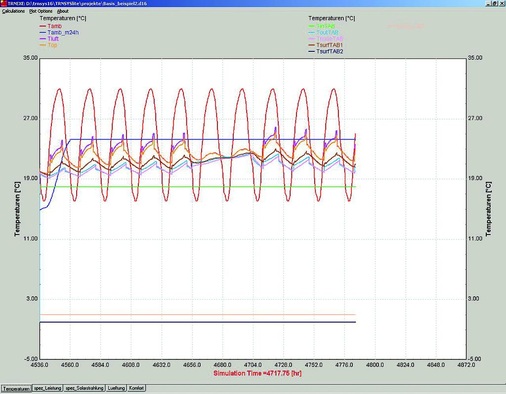Click the -5.00 value on right axis
Image resolution: width=506 pixels, height=394 pixels.
pyautogui.click(x=475, y=359)
